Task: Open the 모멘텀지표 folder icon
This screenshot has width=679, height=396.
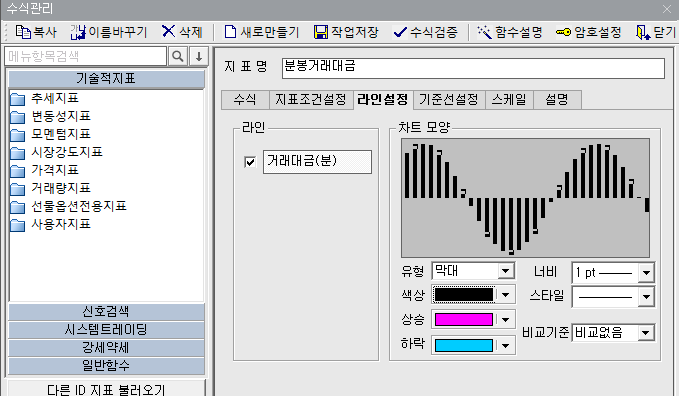Action: tap(18, 135)
